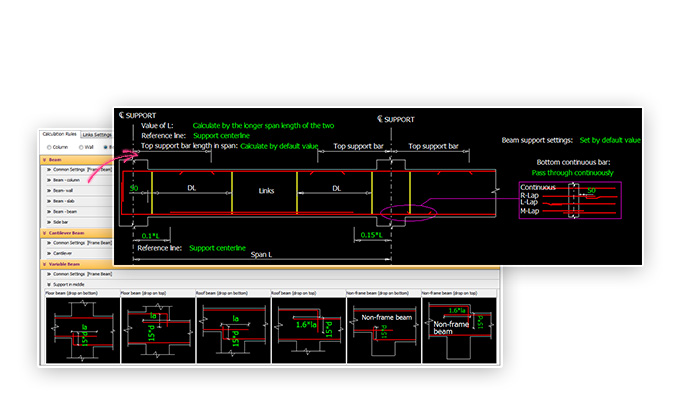Select the Beam - slab rule item
The height and width of the screenshot is (410, 680).
[68, 201]
